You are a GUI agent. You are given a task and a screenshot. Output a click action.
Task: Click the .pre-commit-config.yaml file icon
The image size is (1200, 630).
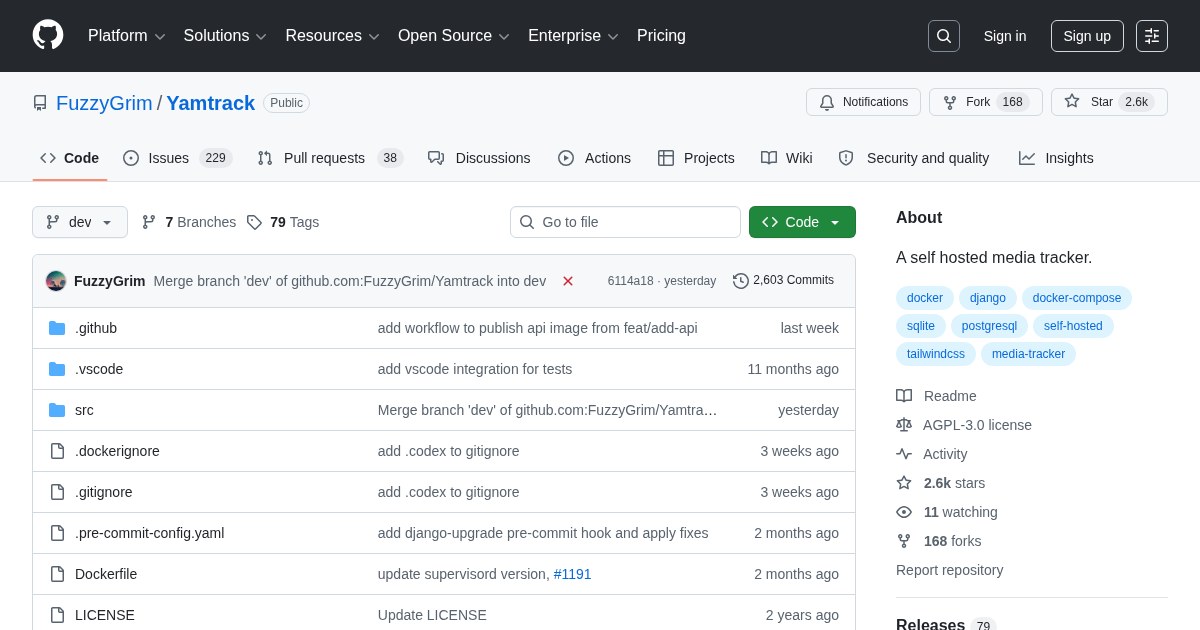[57, 533]
